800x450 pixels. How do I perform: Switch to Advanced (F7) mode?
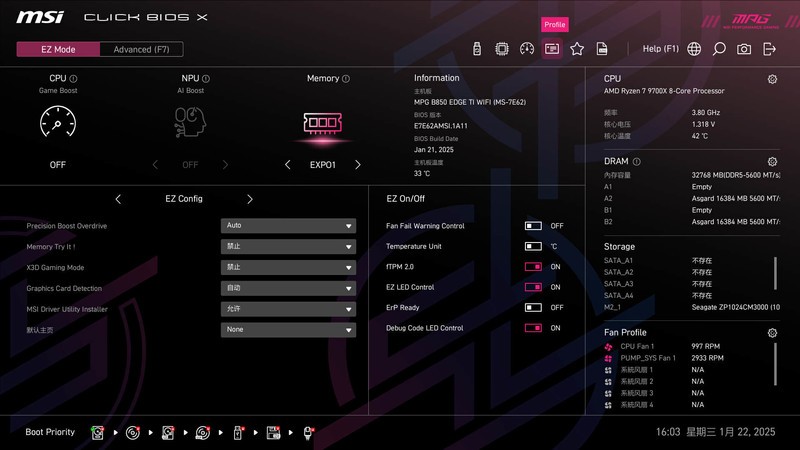[x=141, y=49]
